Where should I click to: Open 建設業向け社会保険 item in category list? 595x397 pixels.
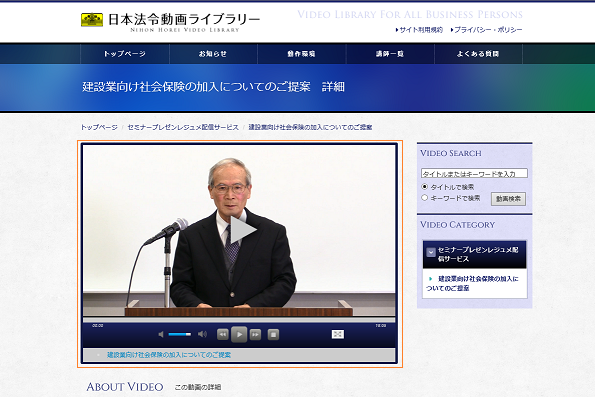point(472,284)
